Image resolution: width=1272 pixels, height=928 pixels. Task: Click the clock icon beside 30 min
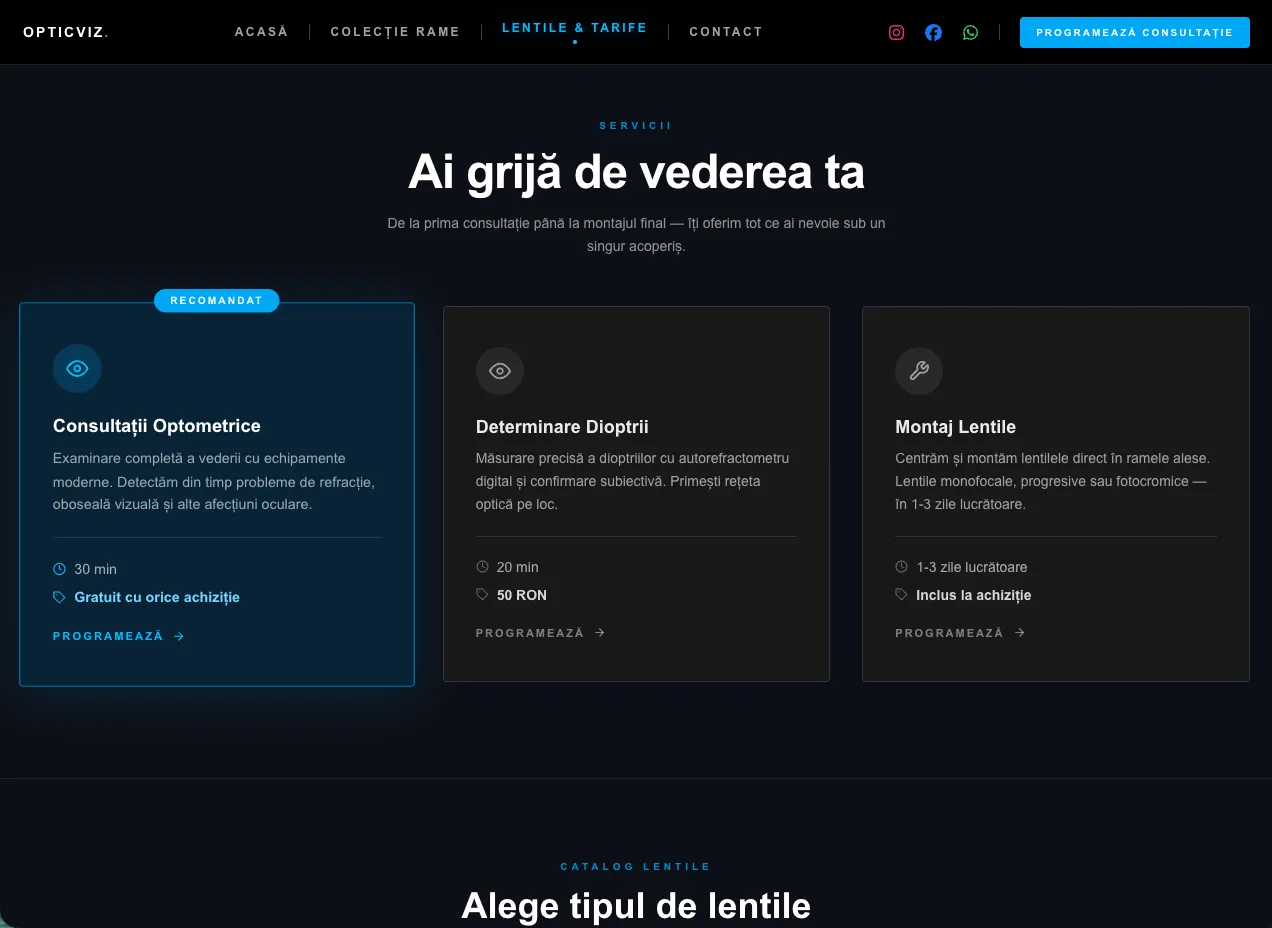(x=59, y=569)
